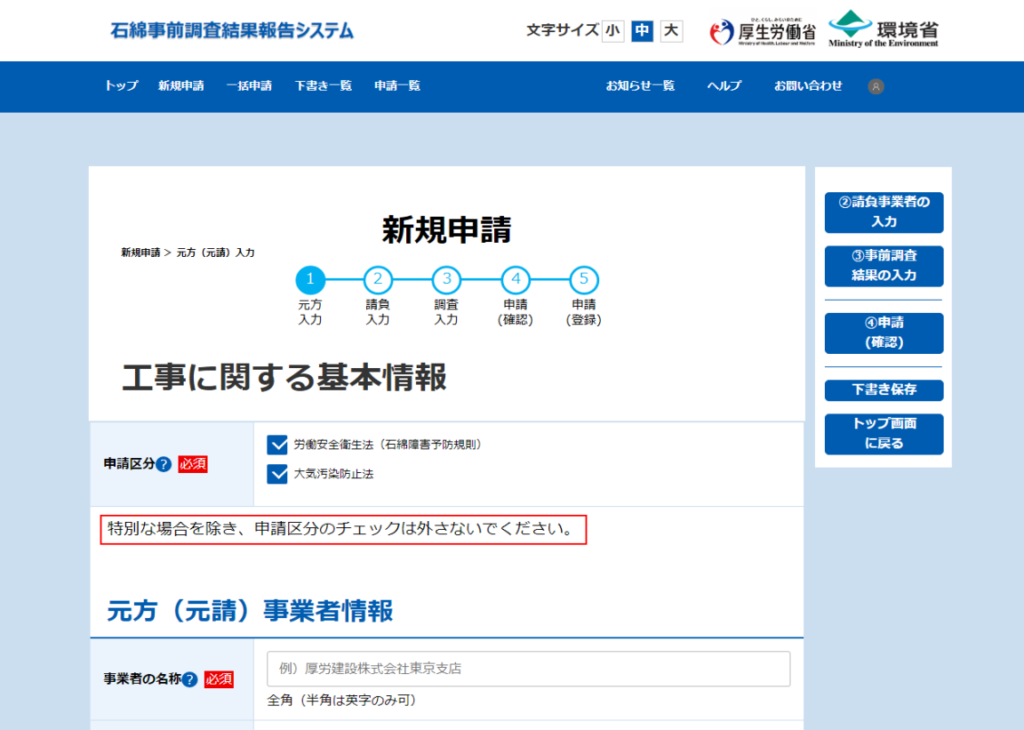Open the お問い合わせ link
This screenshot has height=730, width=1024.
tap(808, 86)
